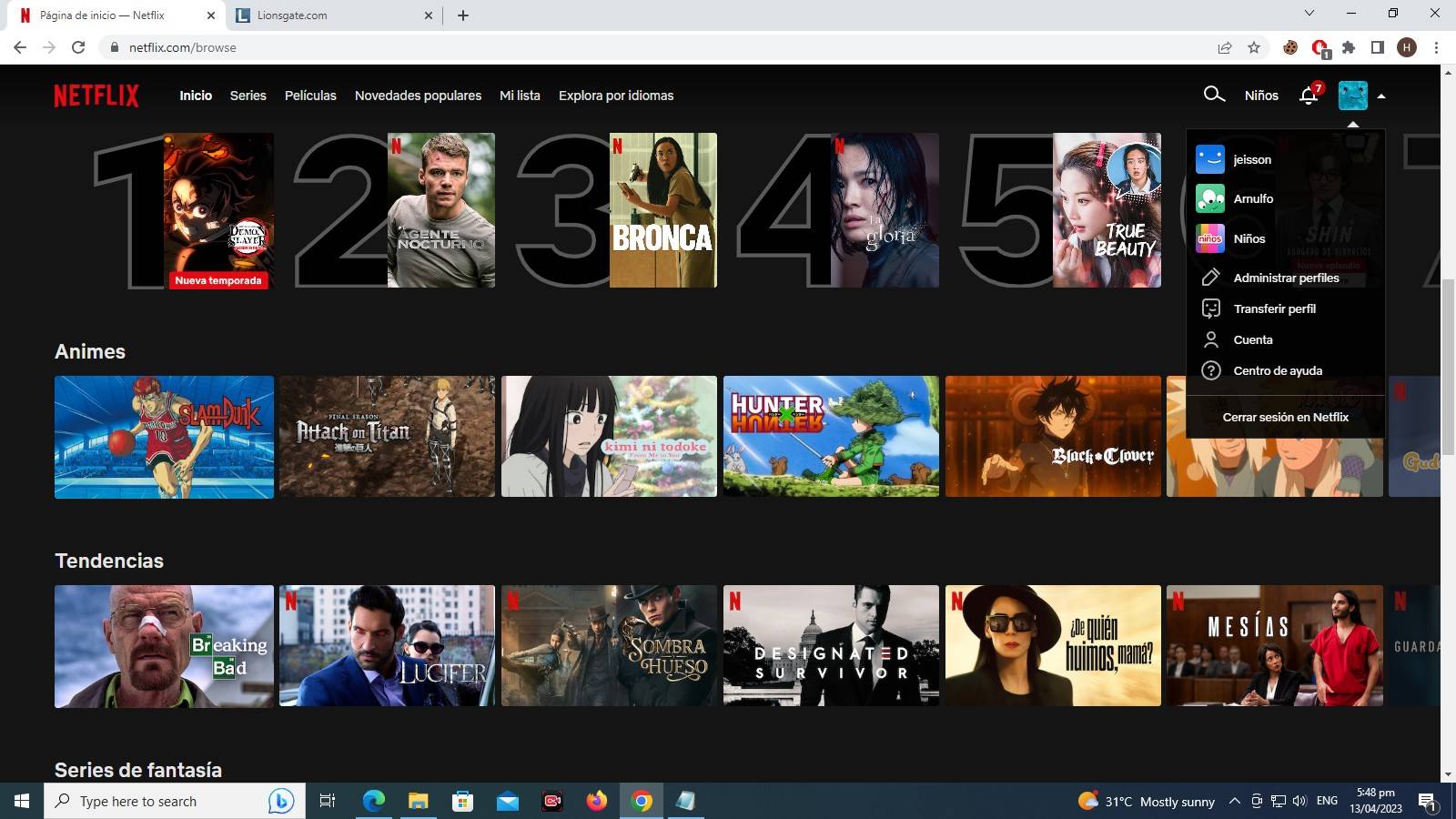The image size is (1456, 819).
Task: Open the Chrome extensions puzzle icon
Action: tap(1349, 47)
